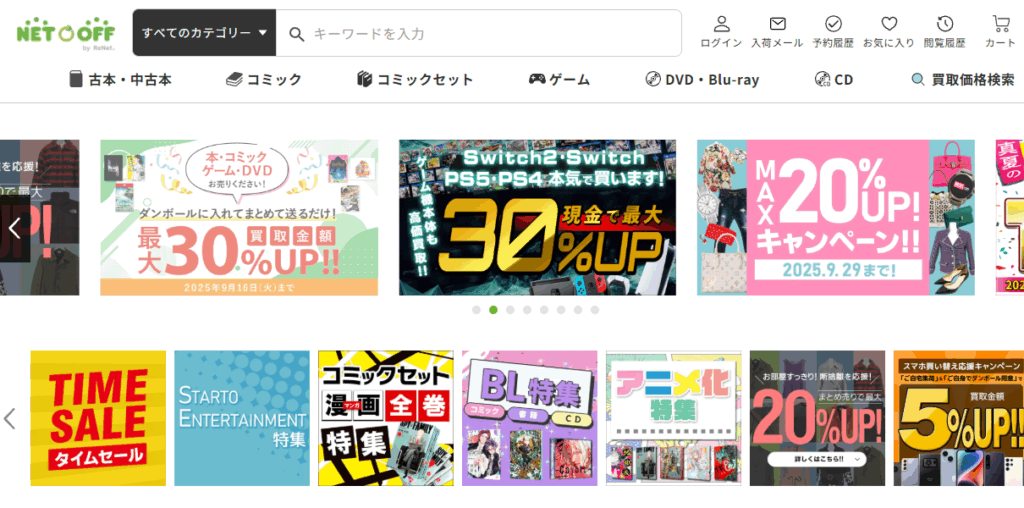The image size is (1024, 508).
Task: Click 詳しくはこちら button on 20%UP tile
Action: coord(816,459)
